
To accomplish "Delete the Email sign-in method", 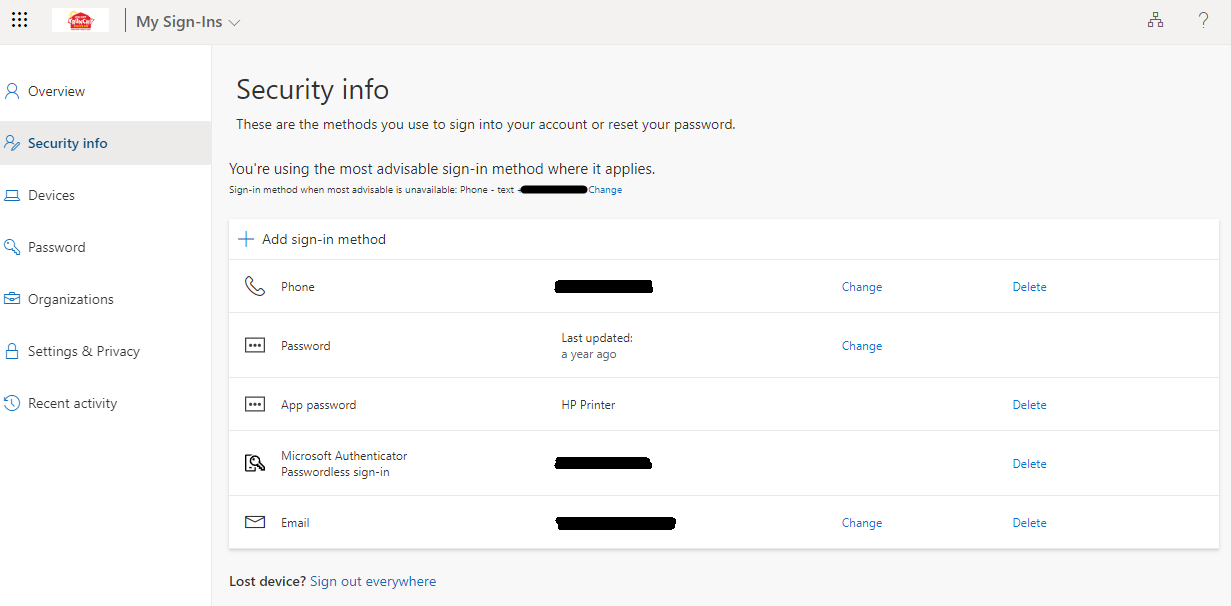I will [1029, 523].
